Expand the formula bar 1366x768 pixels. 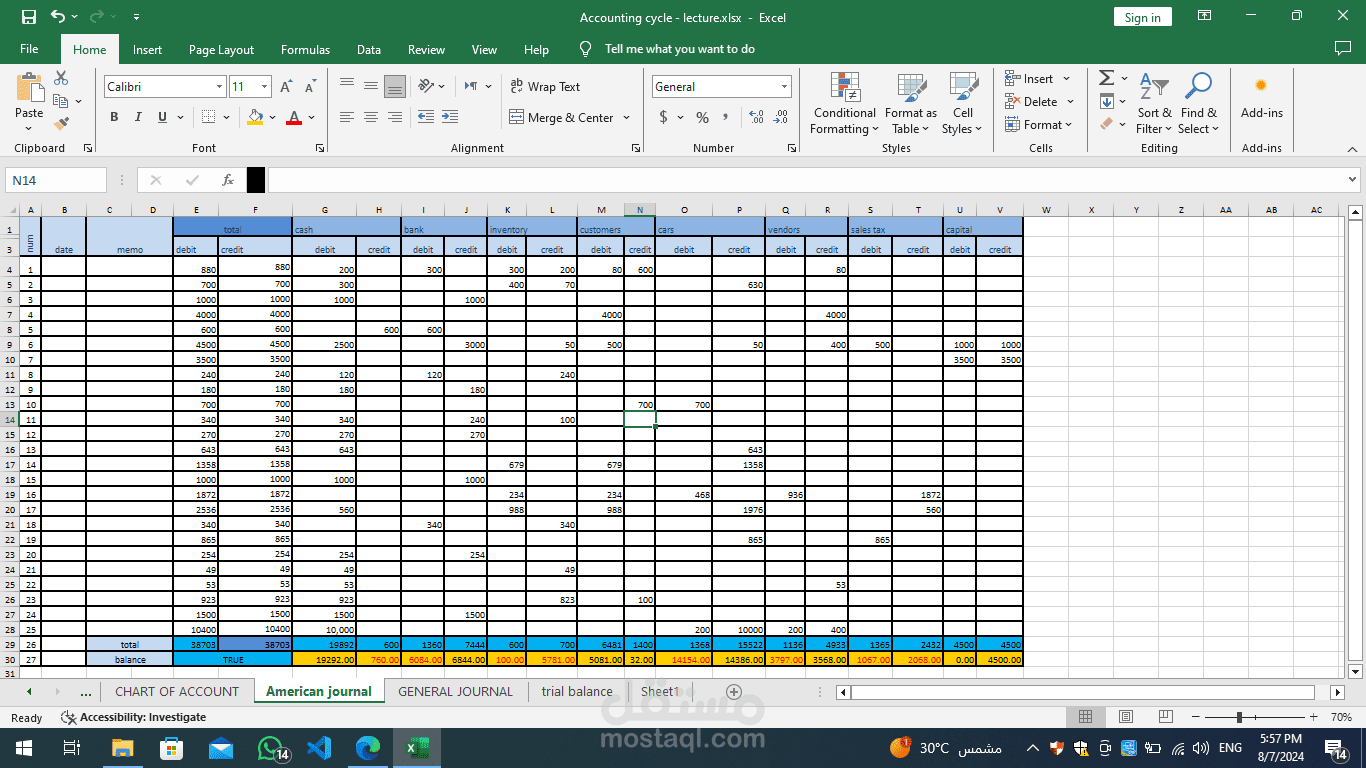1352,180
